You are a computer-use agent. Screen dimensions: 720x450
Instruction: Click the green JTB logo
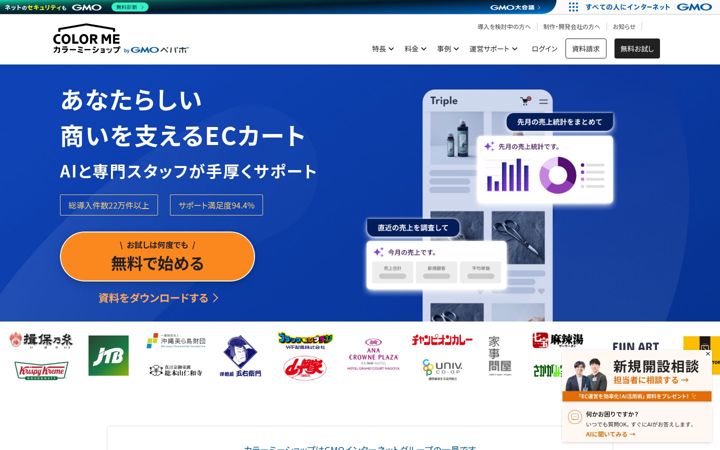108,355
